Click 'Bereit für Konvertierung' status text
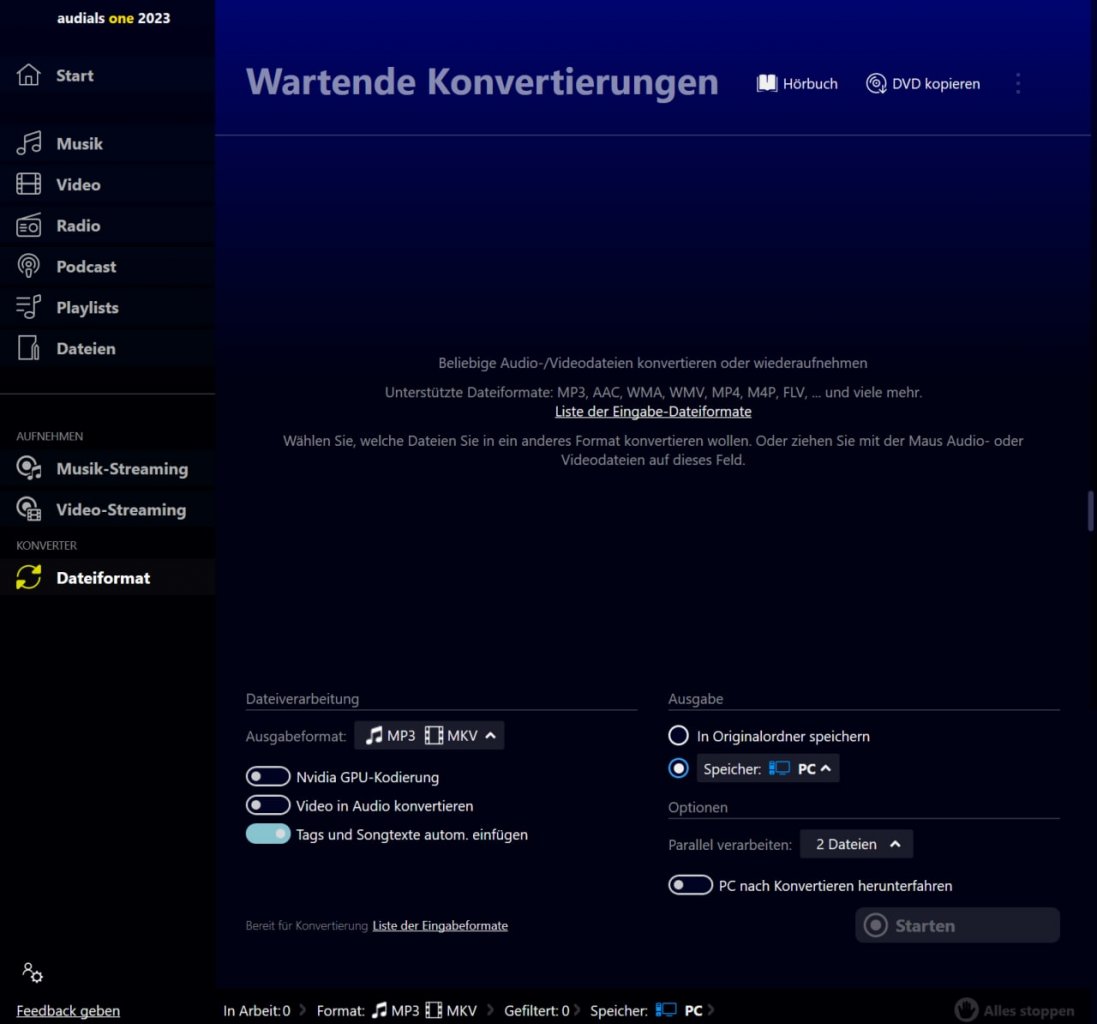The height and width of the screenshot is (1024, 1097). pos(306,925)
